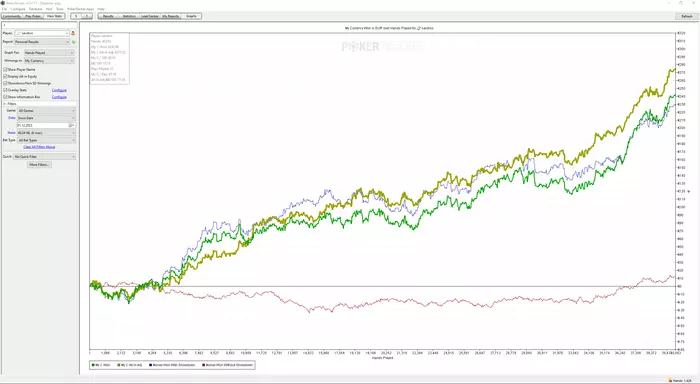The width and height of the screenshot is (700, 384).
Task: Toggle the Overlay Stats checkbox
Action: [x=5, y=90]
